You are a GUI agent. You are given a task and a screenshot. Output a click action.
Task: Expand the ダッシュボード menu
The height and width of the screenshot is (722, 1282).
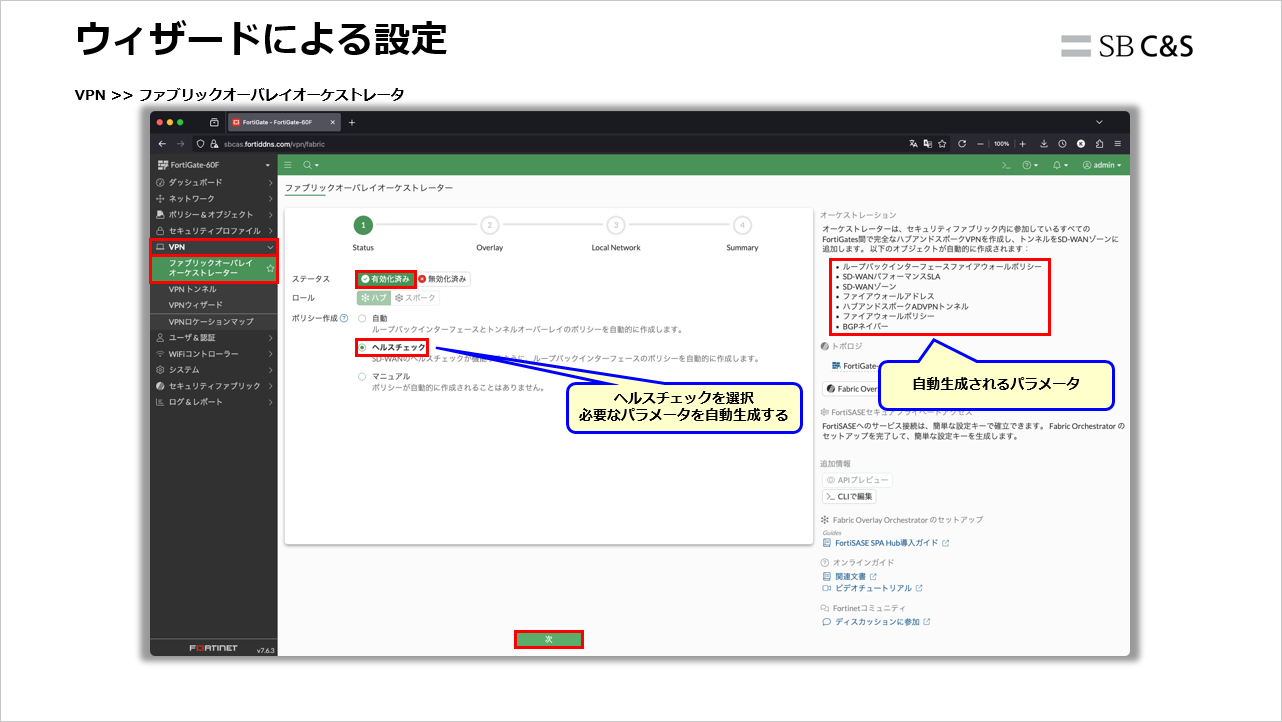click(x=214, y=182)
